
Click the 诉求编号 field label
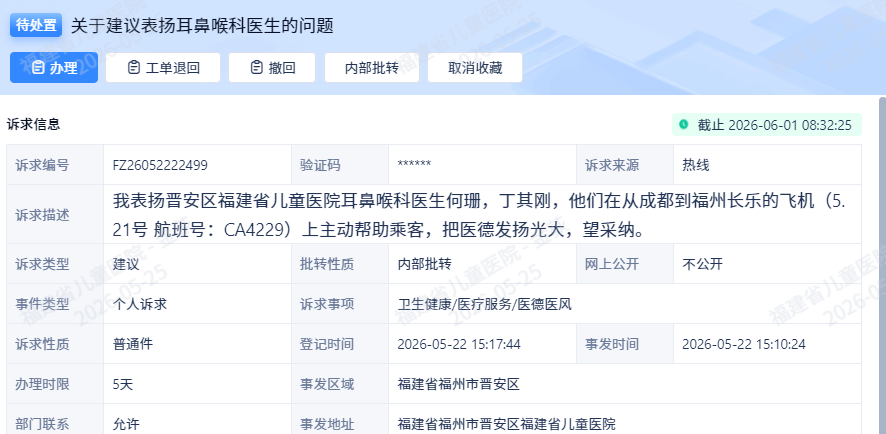(42, 165)
